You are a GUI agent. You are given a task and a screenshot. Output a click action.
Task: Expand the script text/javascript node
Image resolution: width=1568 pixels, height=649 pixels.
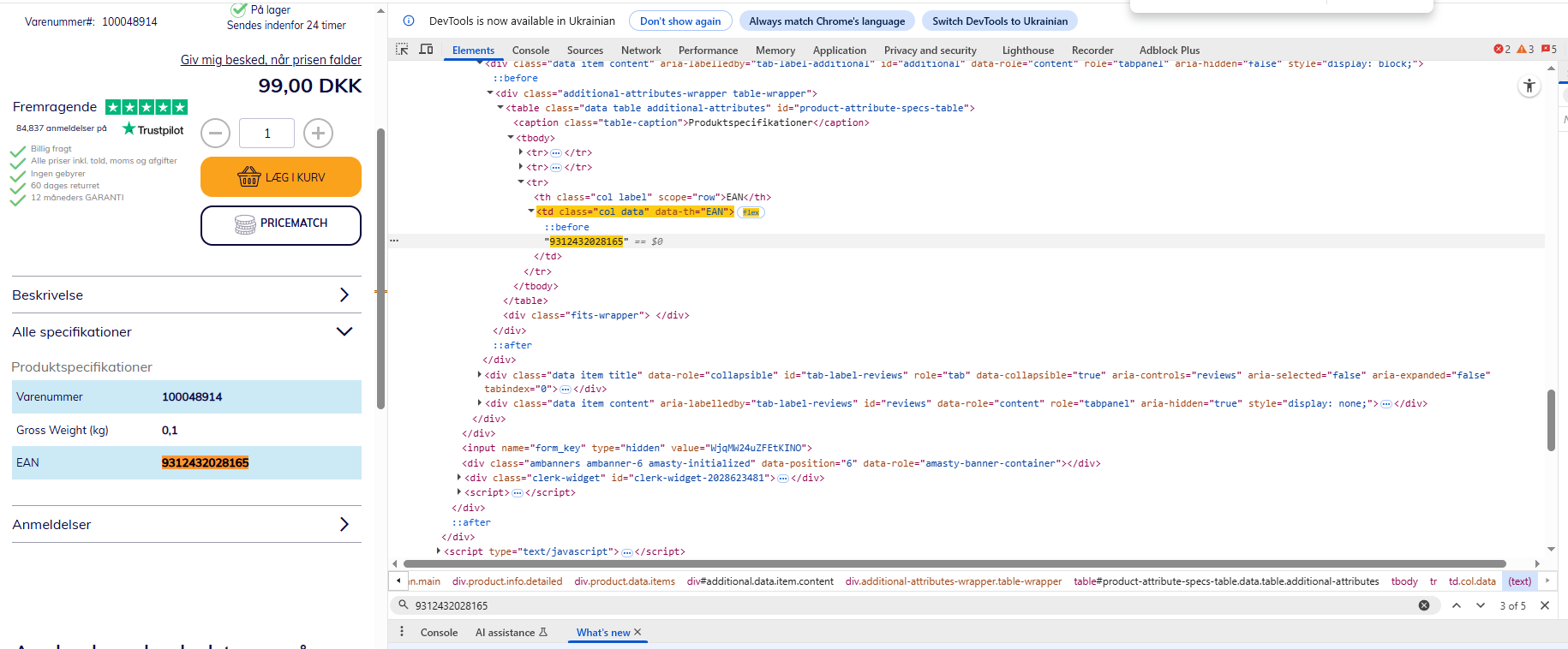click(x=439, y=551)
